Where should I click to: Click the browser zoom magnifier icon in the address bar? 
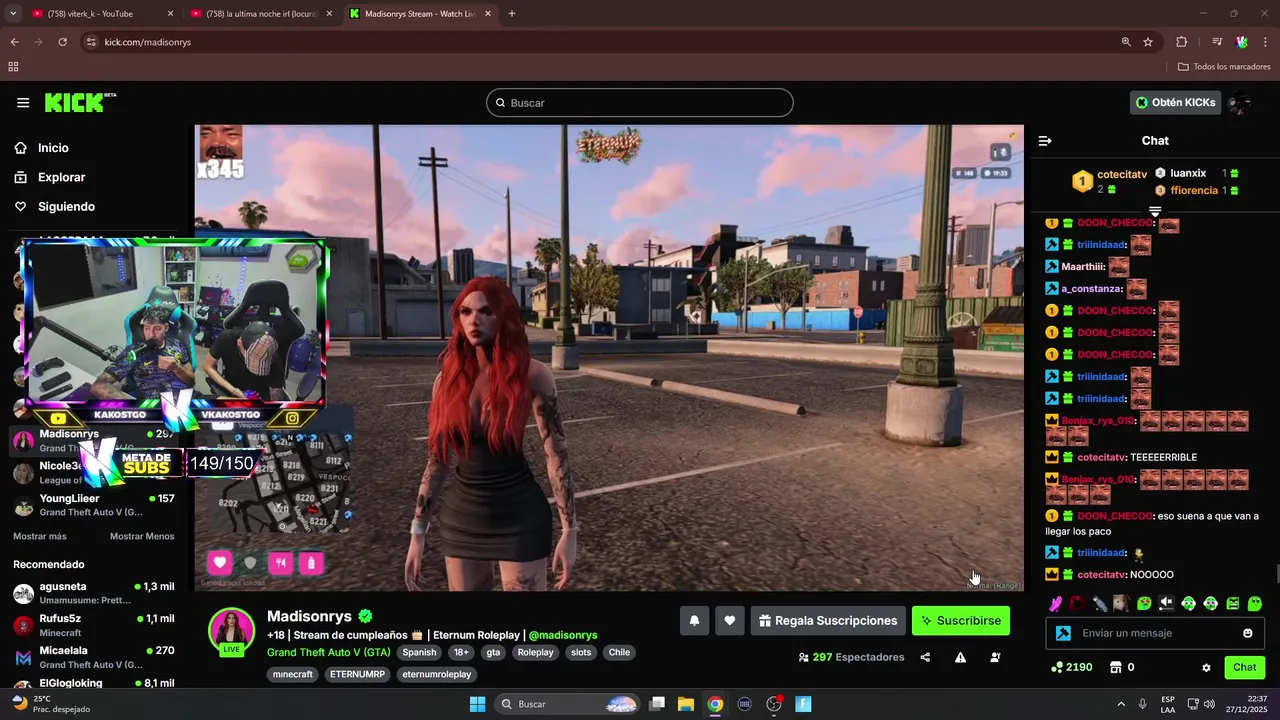point(1126,42)
